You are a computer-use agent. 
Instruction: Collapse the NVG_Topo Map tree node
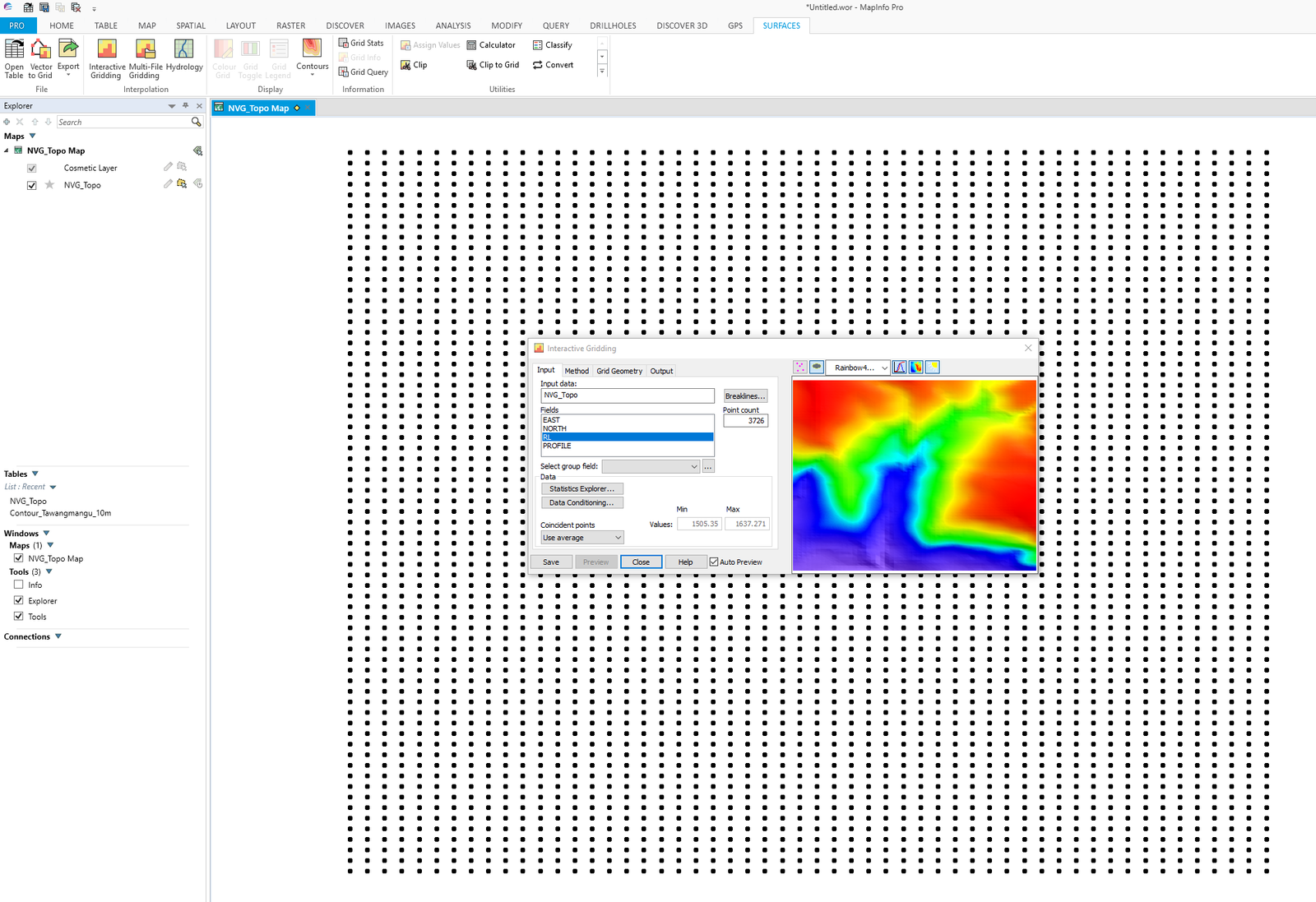(7, 150)
